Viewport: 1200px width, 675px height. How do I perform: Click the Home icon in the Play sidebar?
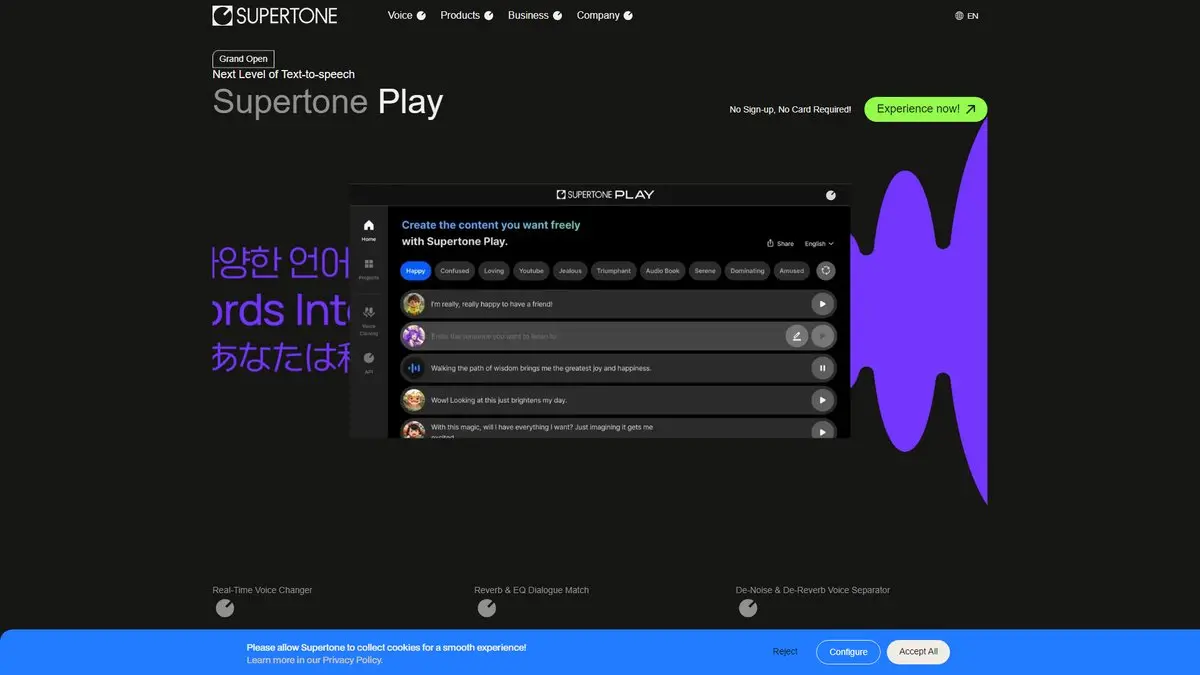coord(369,229)
